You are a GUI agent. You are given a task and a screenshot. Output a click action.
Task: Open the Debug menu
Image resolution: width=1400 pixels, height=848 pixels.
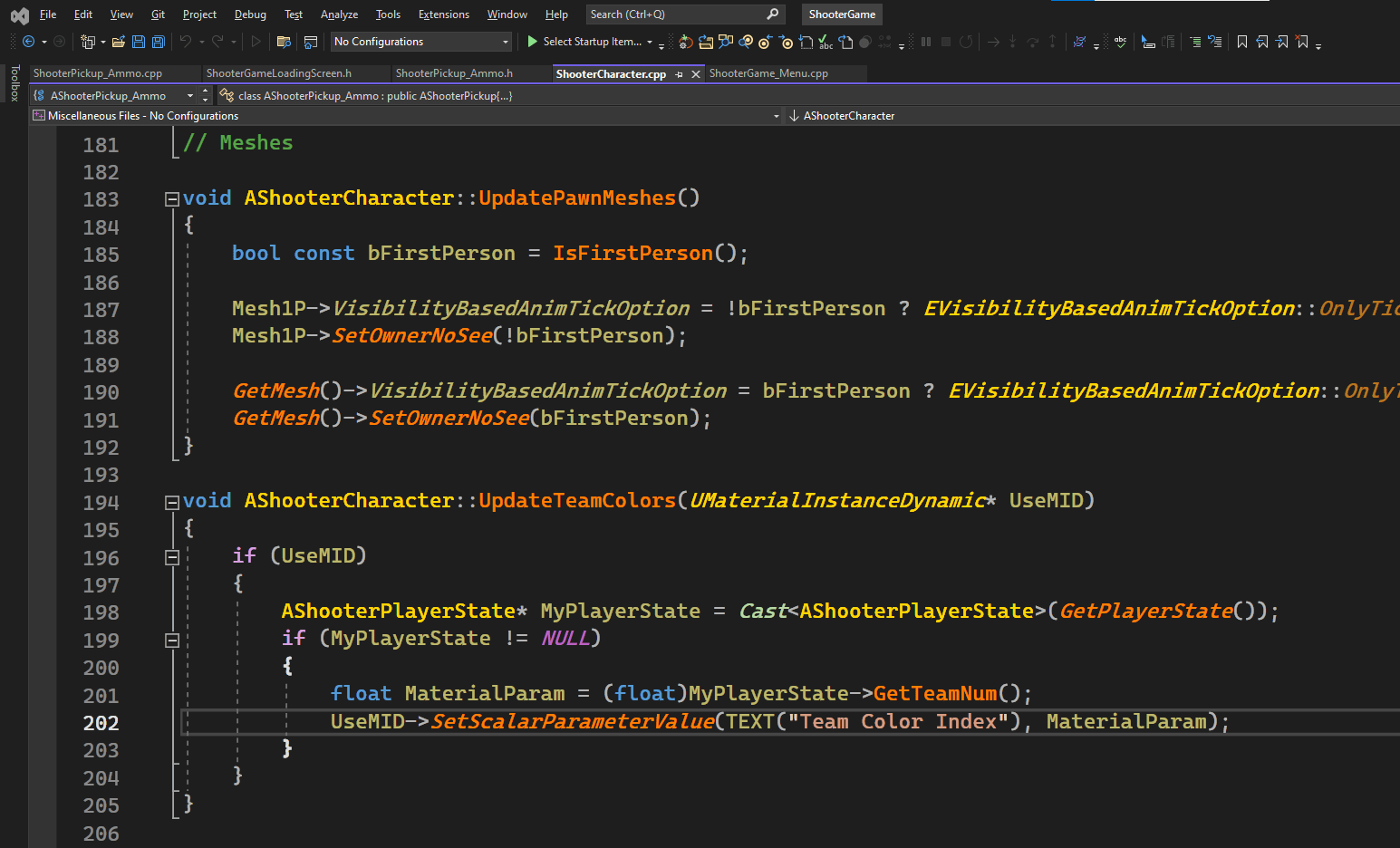(x=250, y=14)
